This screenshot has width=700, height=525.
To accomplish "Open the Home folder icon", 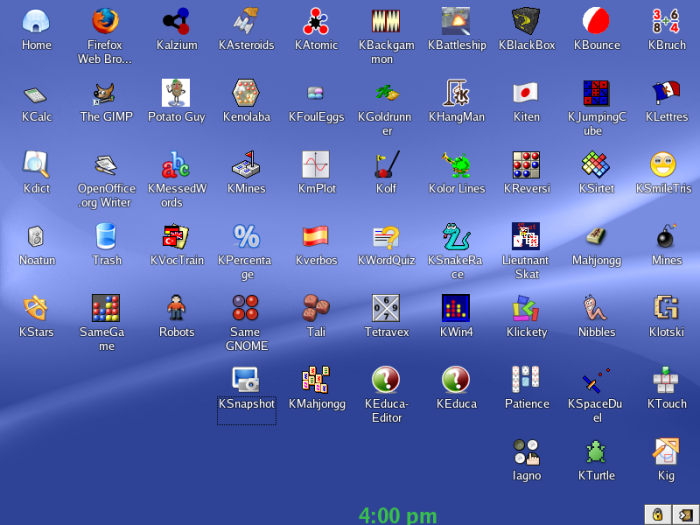I will [x=36, y=21].
